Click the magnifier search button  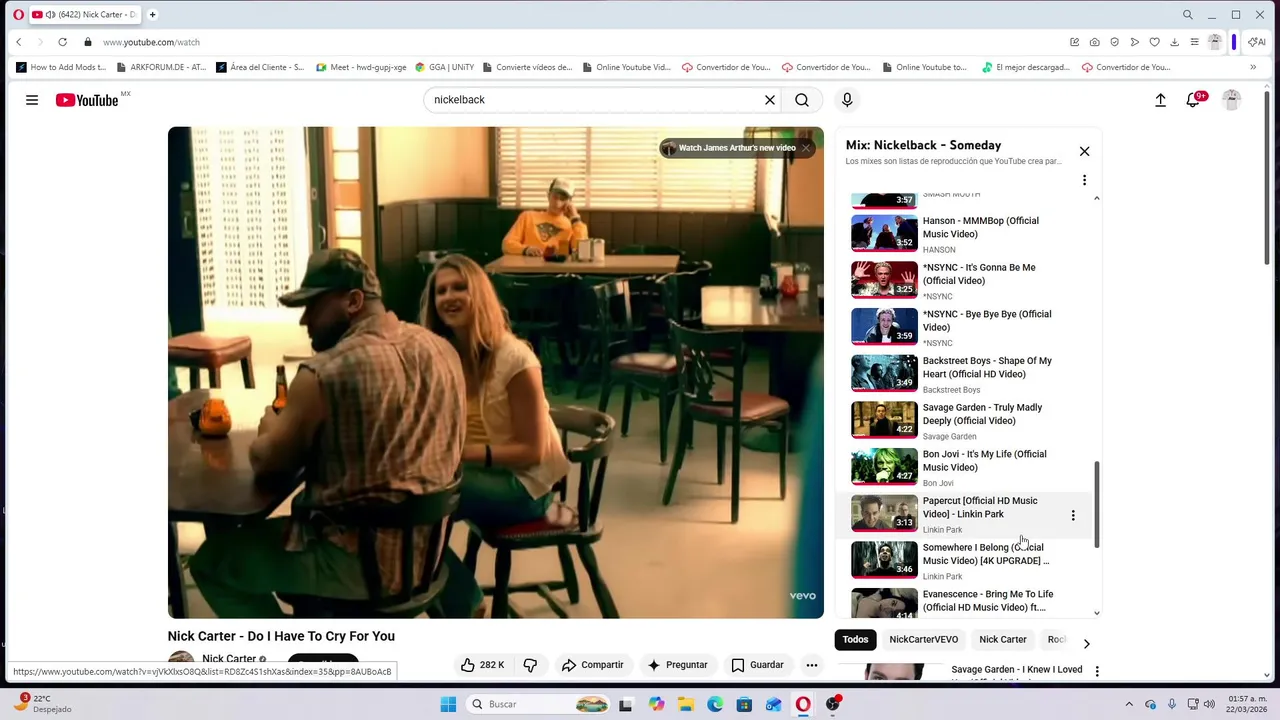coord(802,100)
